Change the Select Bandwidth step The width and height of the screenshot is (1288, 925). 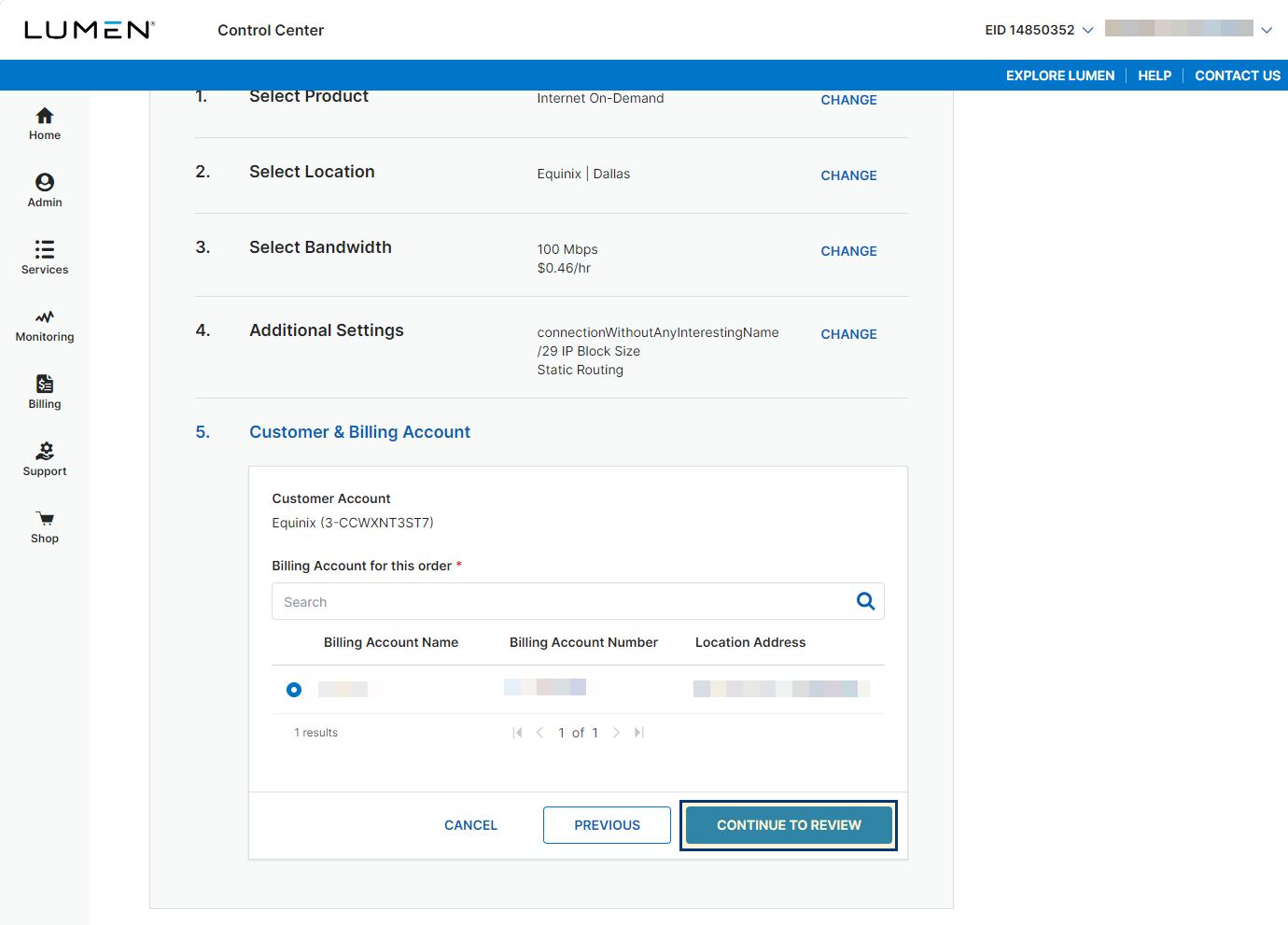(x=848, y=251)
